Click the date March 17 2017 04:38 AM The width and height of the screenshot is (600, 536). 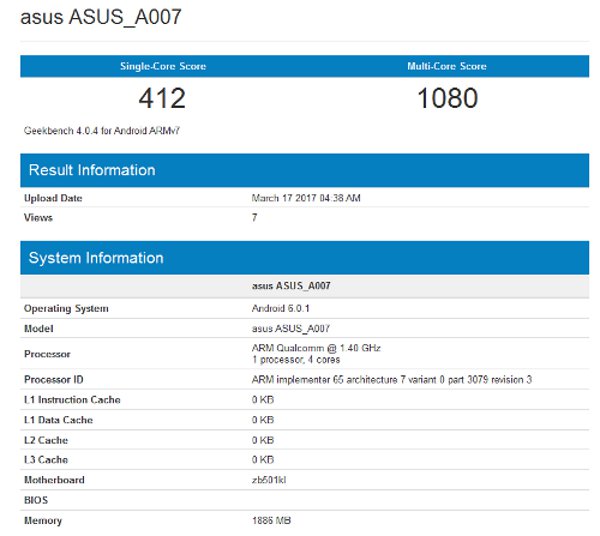coord(306,198)
